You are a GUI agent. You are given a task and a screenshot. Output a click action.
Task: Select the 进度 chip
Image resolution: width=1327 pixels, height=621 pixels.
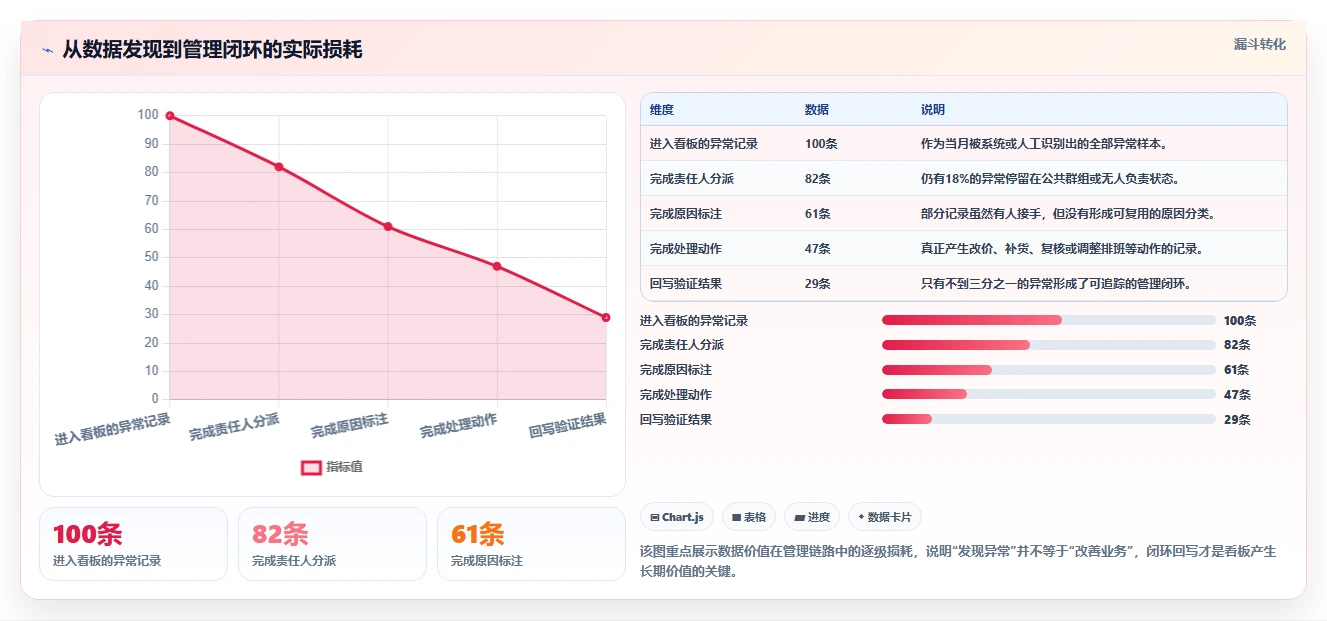[812, 517]
